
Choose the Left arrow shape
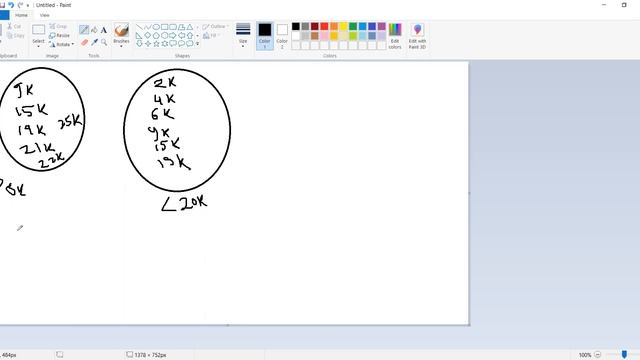(181, 36)
